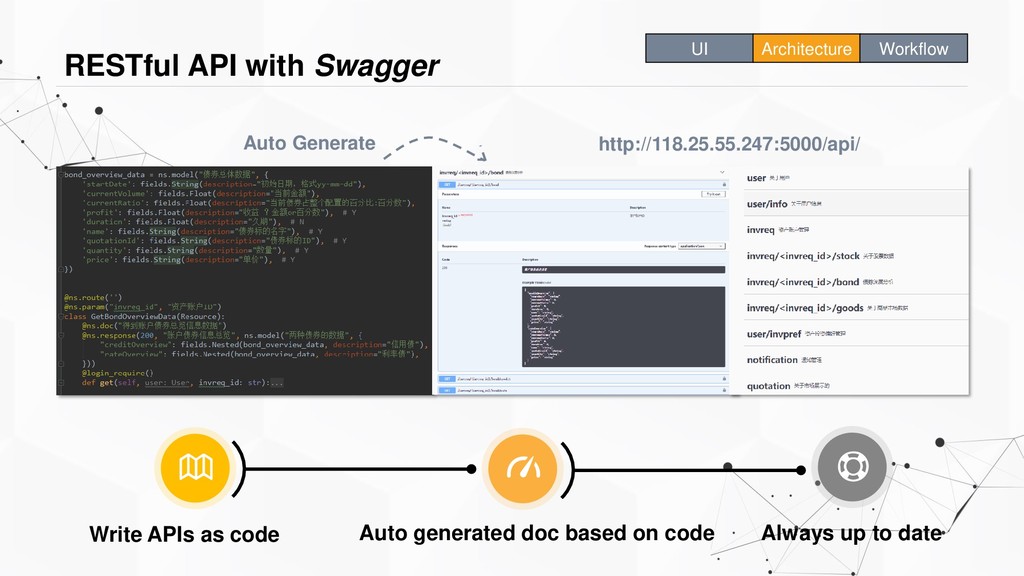Click the lock icon on expanded GET bond row

[x=724, y=185]
